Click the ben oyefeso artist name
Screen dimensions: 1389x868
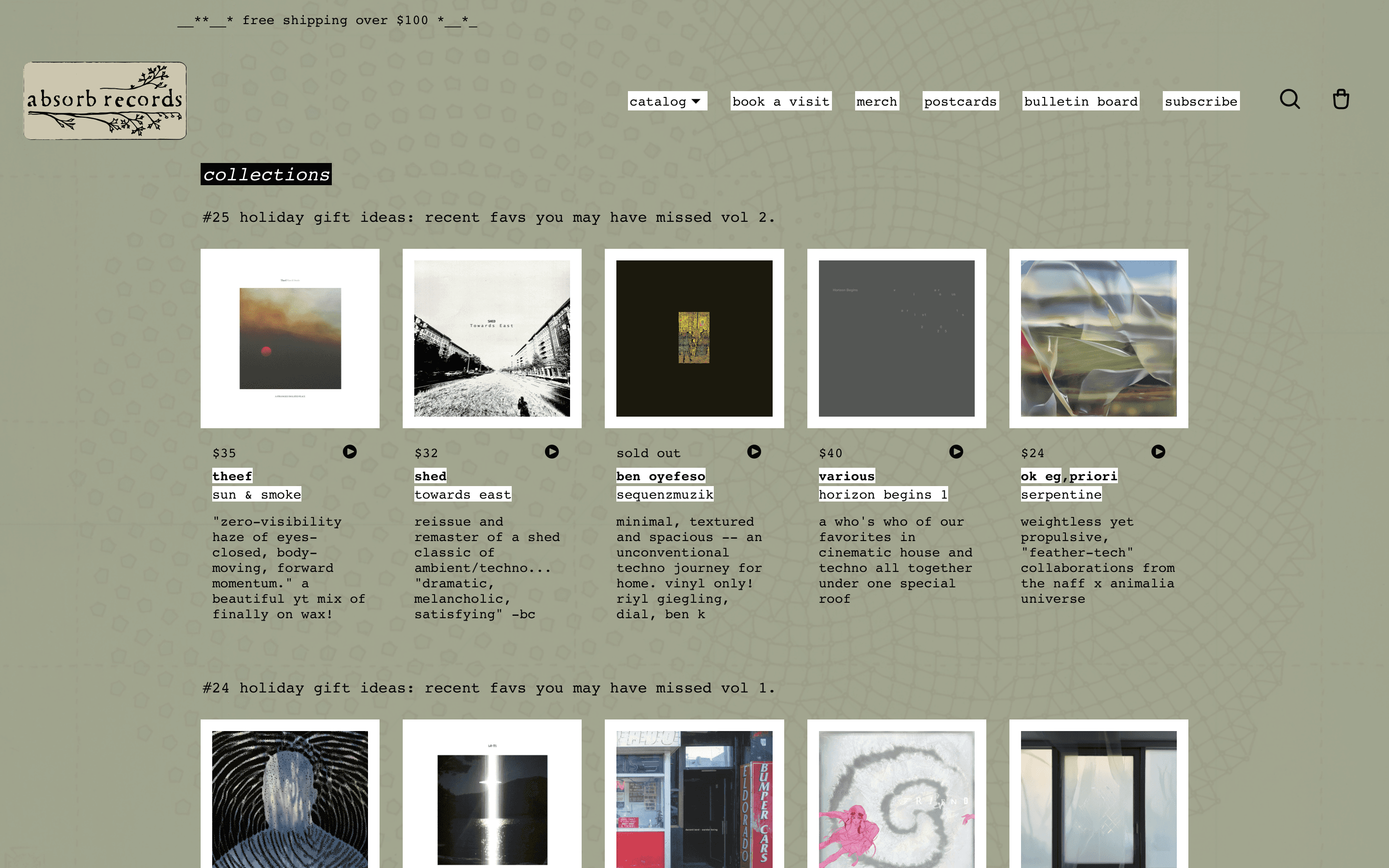coord(660,476)
